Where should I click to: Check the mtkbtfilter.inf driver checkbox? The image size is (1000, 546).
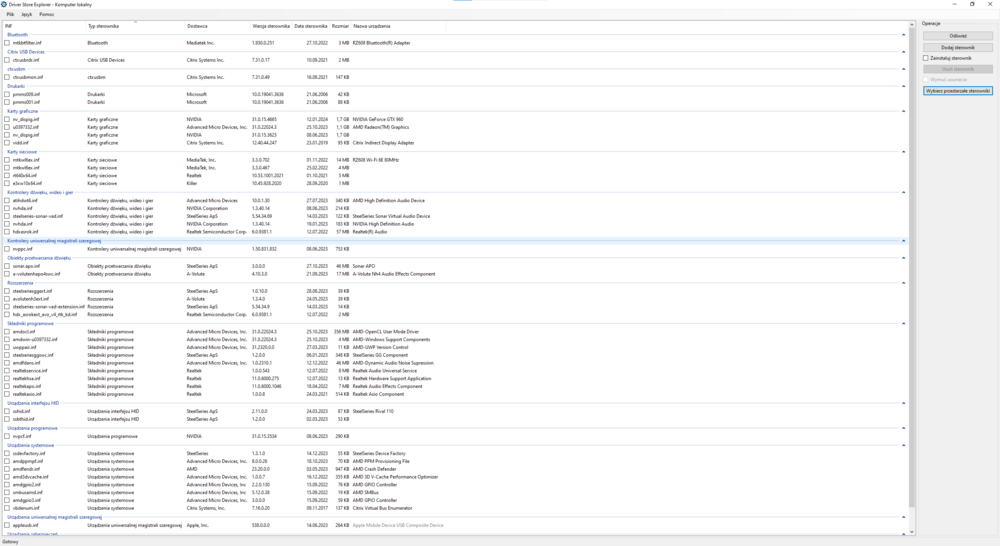[7, 43]
